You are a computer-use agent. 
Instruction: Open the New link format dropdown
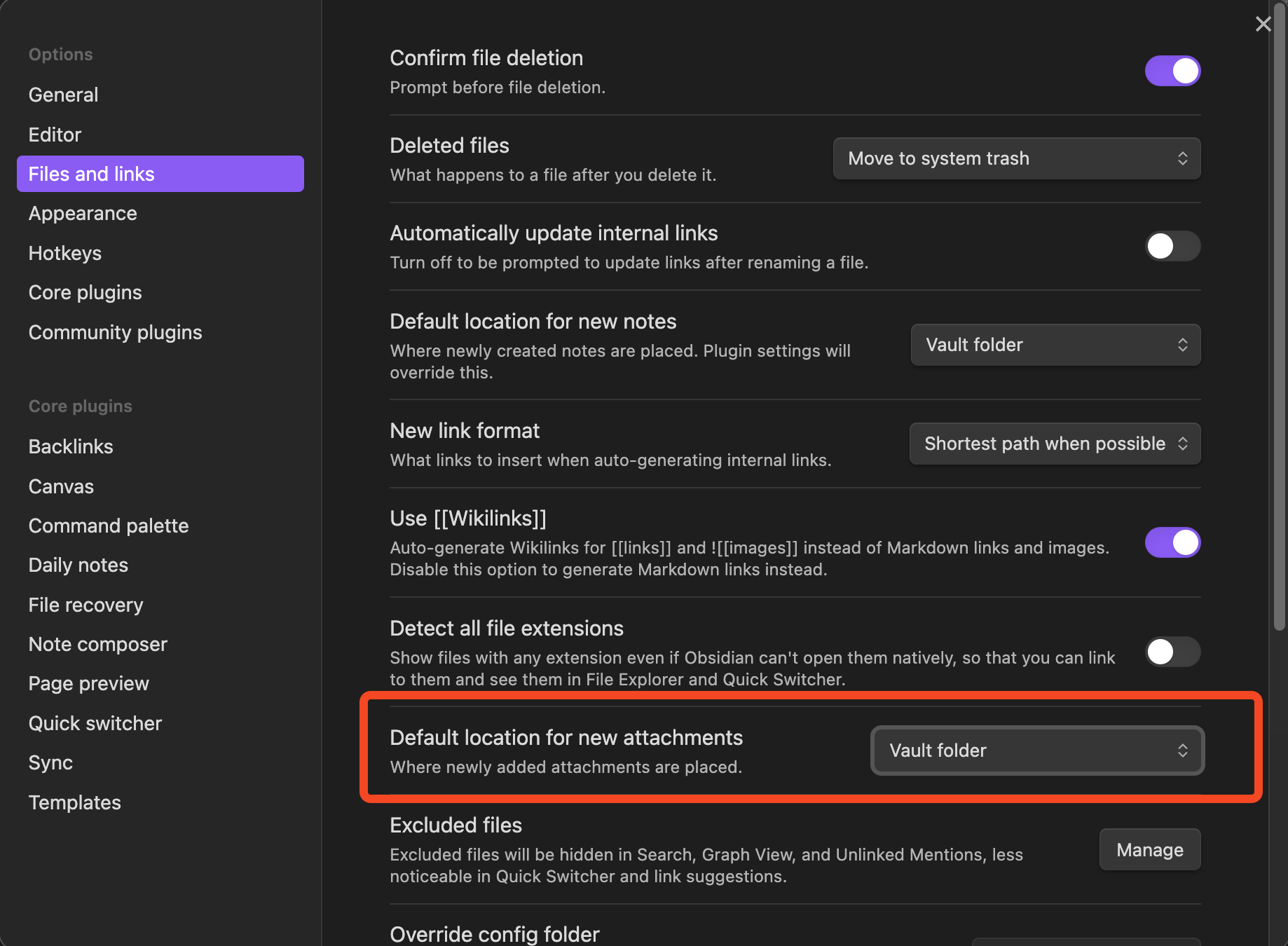(1055, 444)
